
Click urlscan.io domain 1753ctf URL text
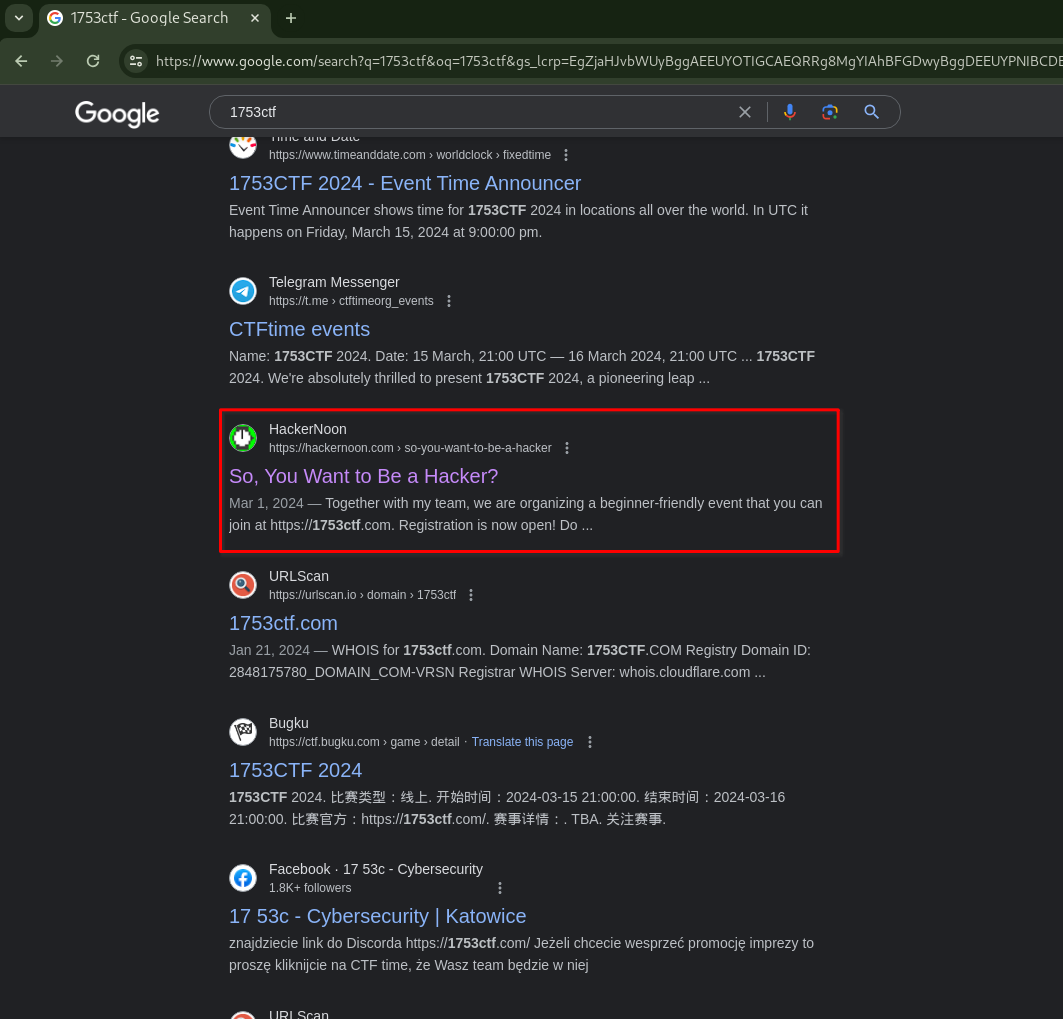click(362, 595)
